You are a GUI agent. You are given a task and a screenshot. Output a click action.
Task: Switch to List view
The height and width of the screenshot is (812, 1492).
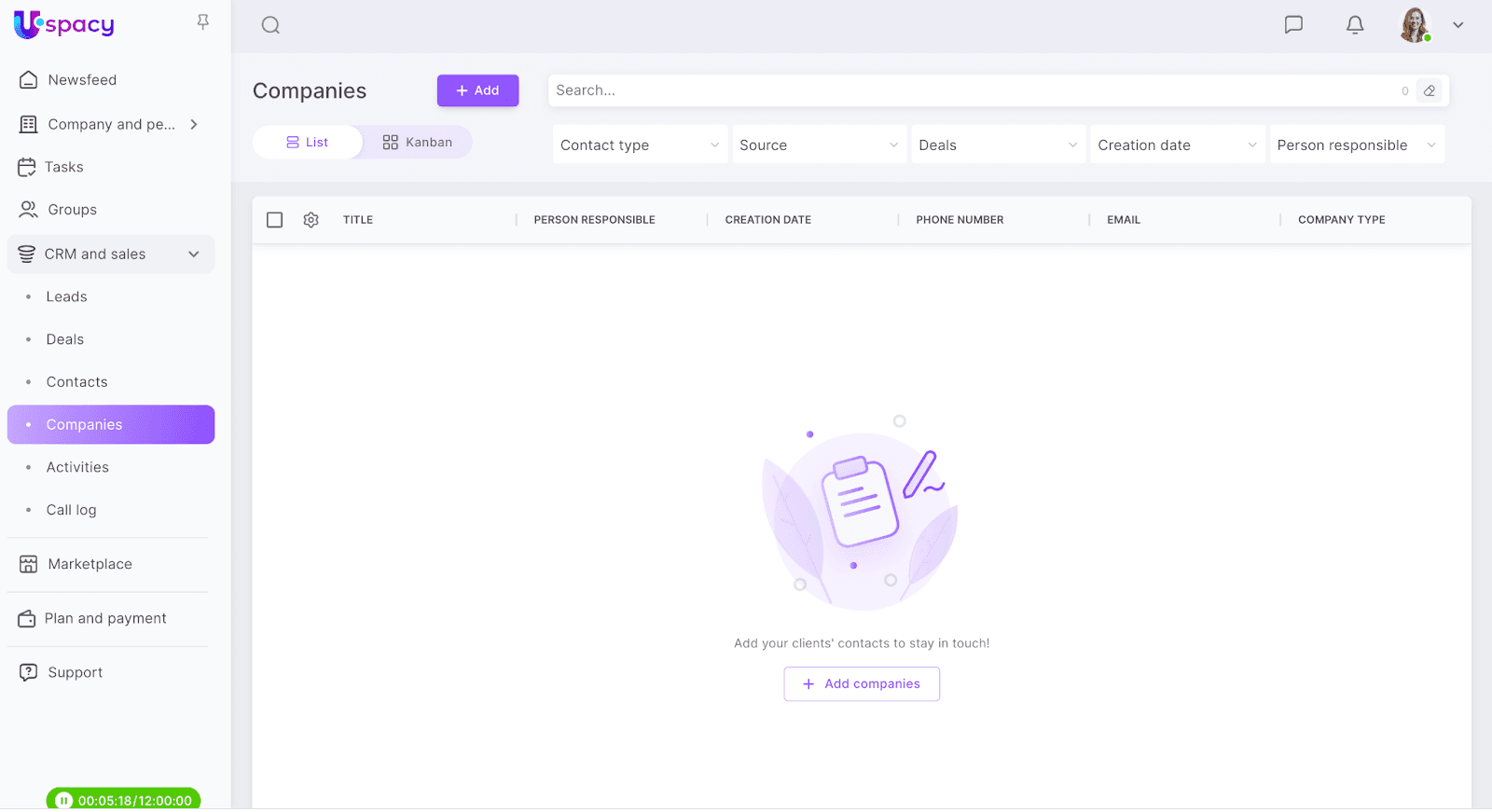[308, 143]
